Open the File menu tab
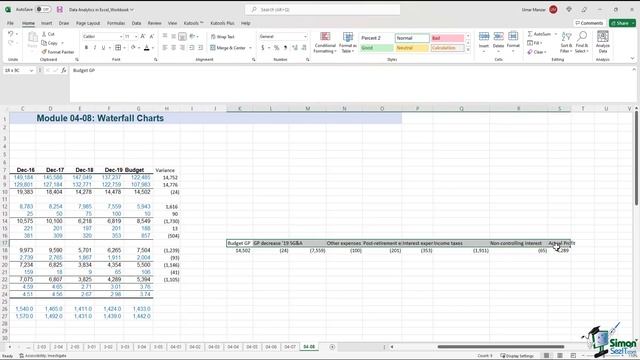640x360 pixels. tap(10, 23)
